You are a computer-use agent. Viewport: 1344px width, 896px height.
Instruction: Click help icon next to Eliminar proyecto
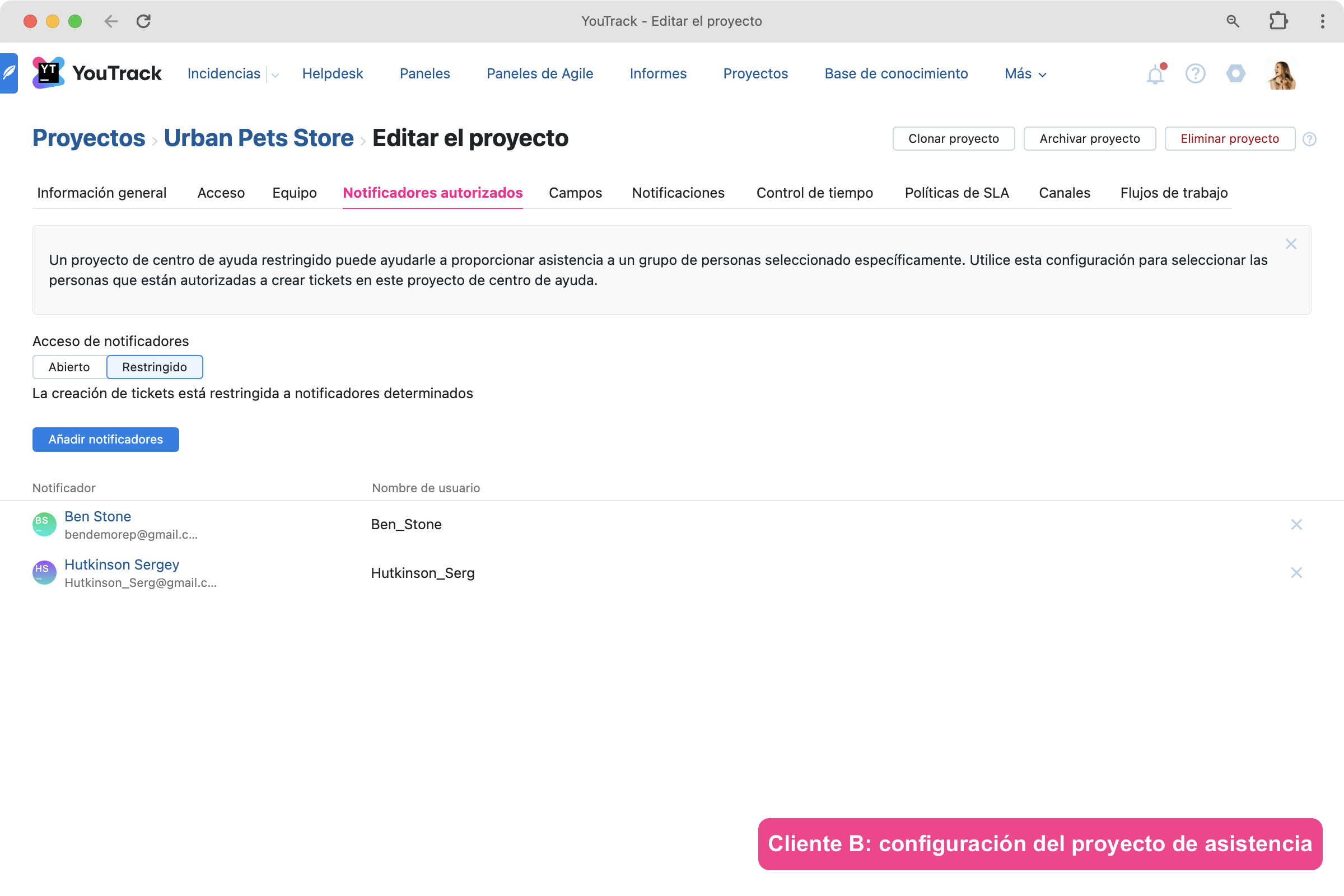(x=1309, y=139)
